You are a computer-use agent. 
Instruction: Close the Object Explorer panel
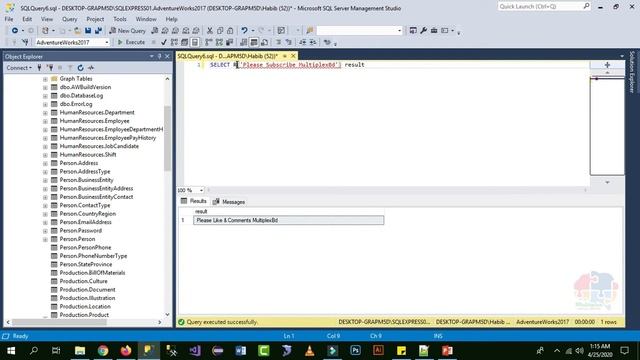click(x=167, y=56)
